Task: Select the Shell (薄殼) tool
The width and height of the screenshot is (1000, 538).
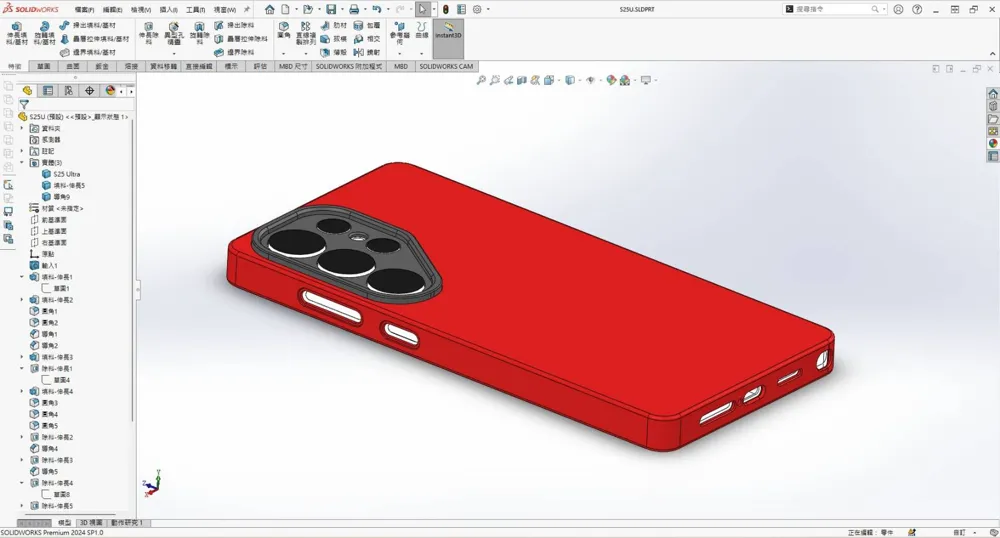Action: 334,52
